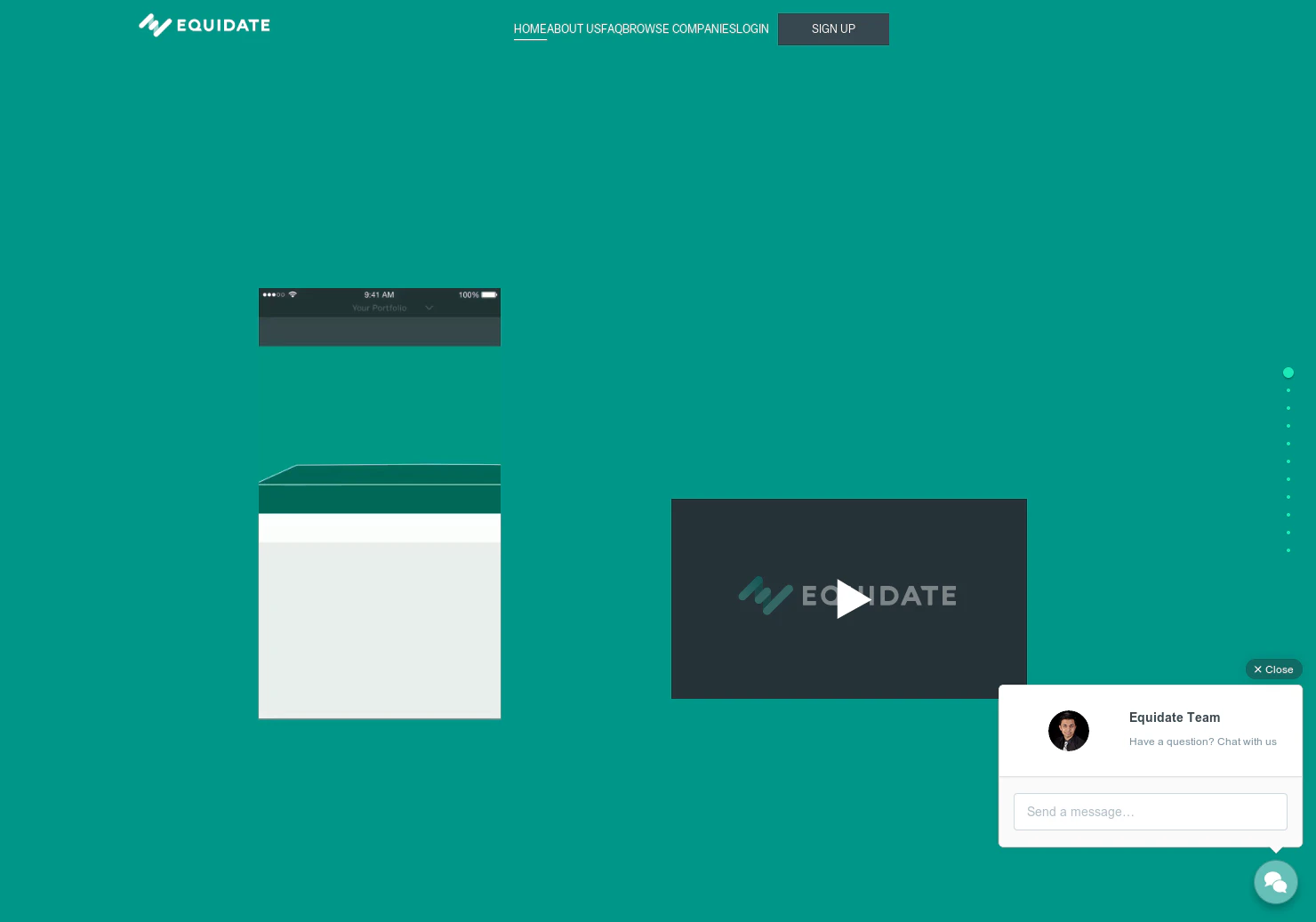Viewport: 1316px width, 922px height.
Task: Click the cellular signal dots in the phone mockup
Action: [274, 294]
